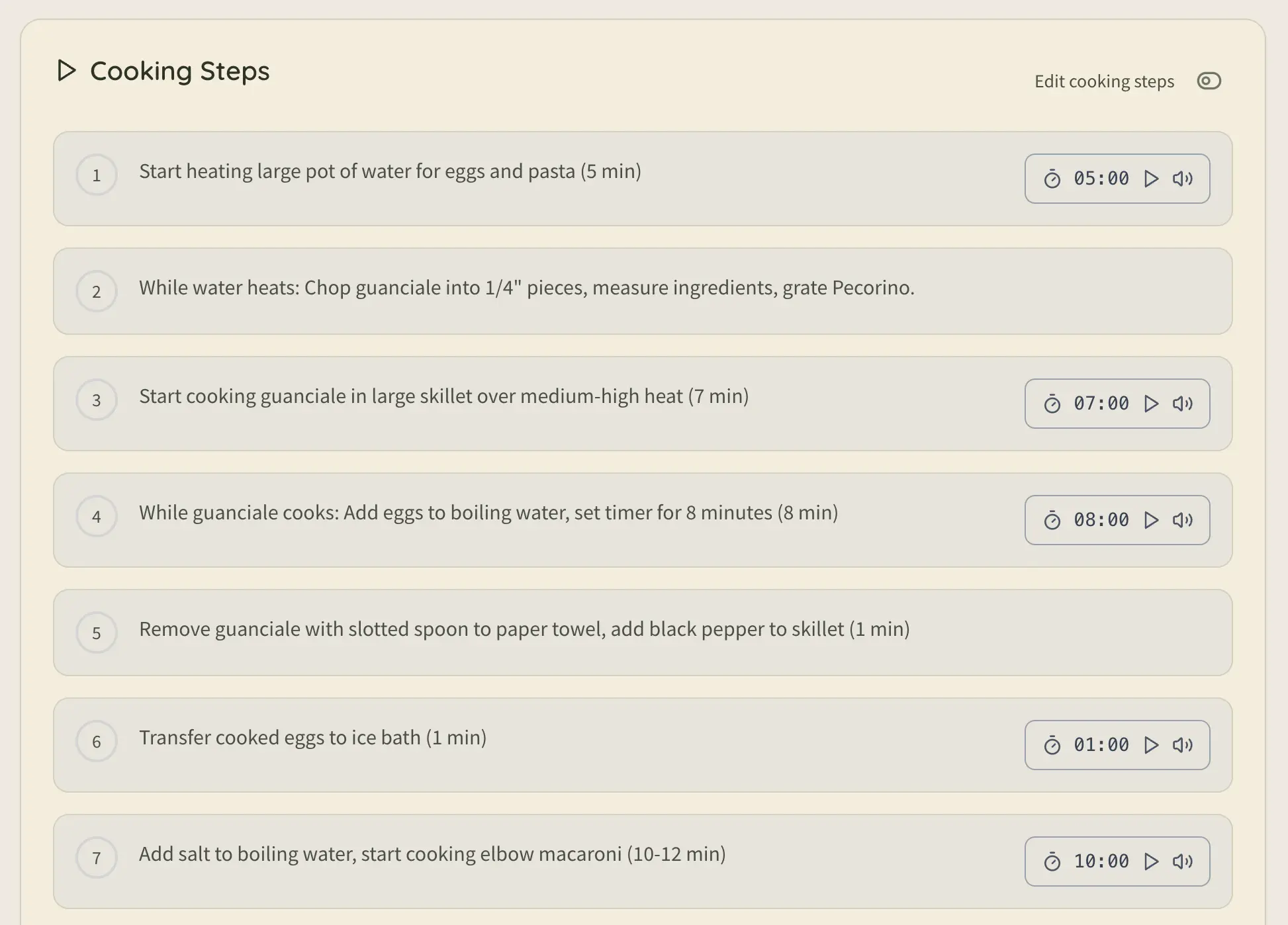Click speaker icon on the 05:00 timer
This screenshot has width=1288, height=925.
click(x=1182, y=179)
